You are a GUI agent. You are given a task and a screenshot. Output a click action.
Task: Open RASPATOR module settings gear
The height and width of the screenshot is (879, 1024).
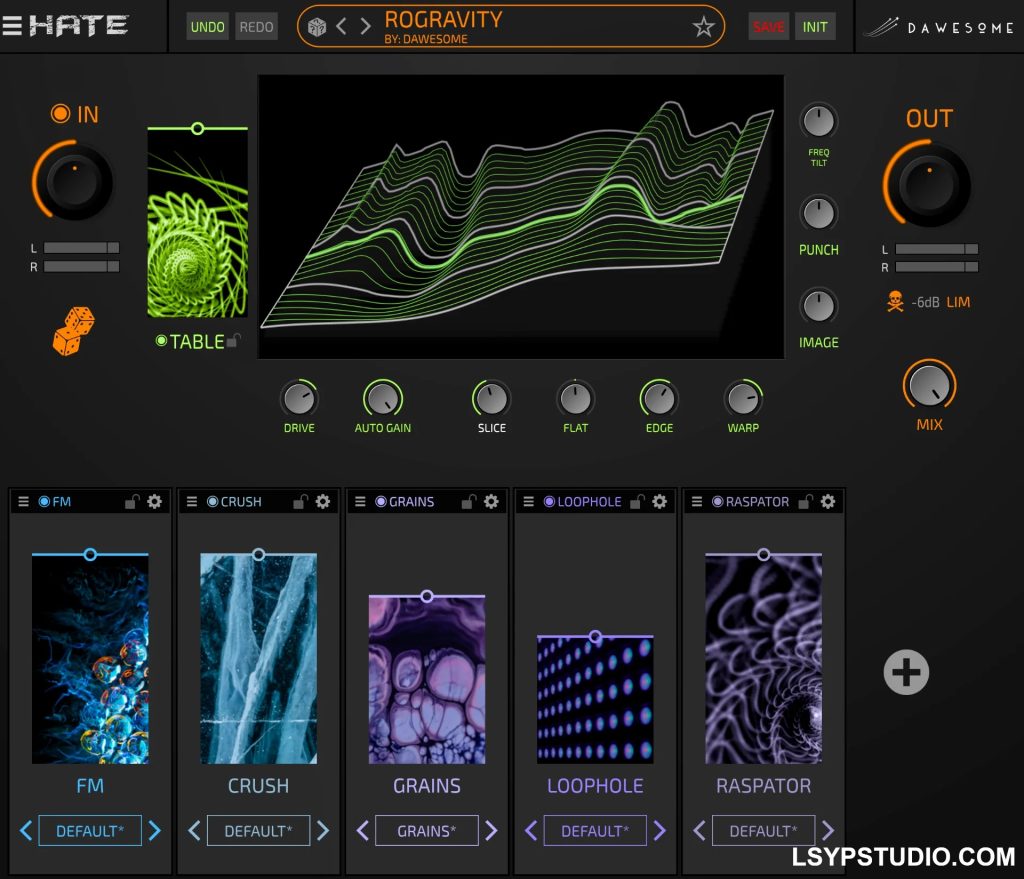(x=827, y=502)
